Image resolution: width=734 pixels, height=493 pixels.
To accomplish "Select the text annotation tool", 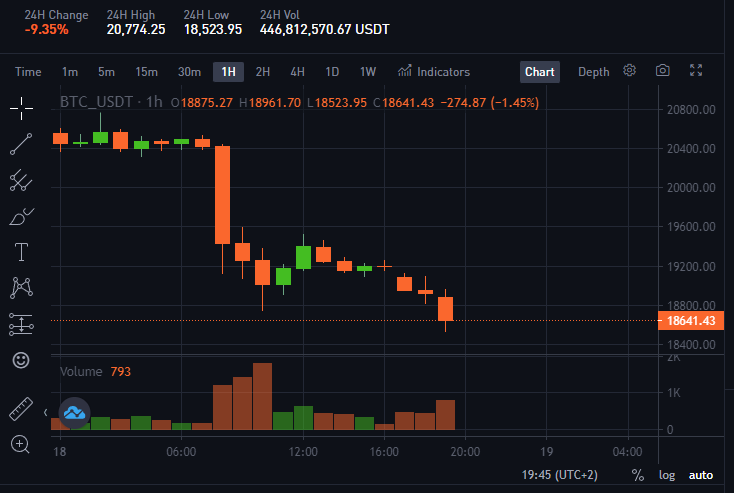I will coord(22,252).
